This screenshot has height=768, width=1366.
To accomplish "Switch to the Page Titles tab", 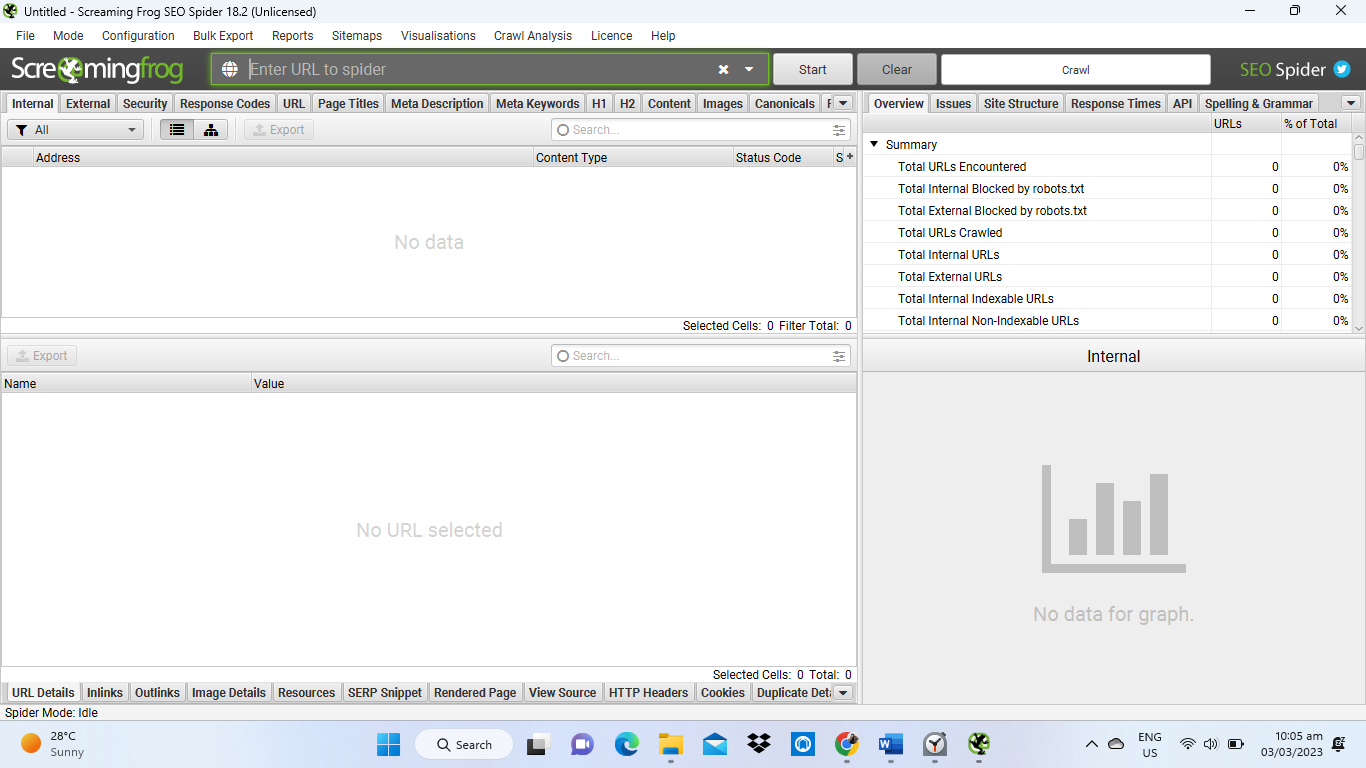I will tap(348, 103).
